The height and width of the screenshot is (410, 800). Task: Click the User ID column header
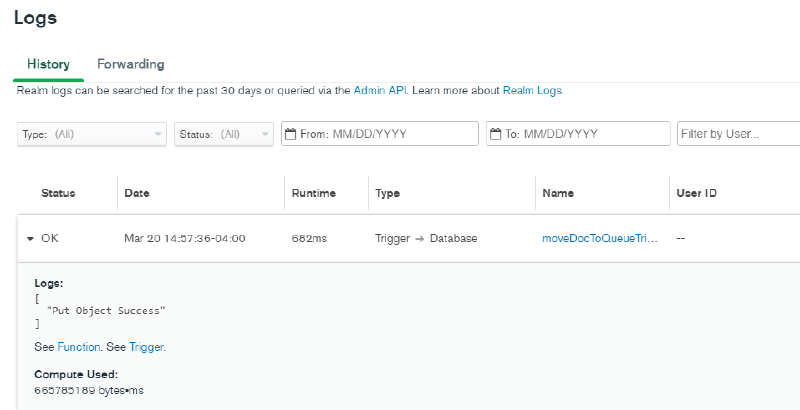pos(696,193)
